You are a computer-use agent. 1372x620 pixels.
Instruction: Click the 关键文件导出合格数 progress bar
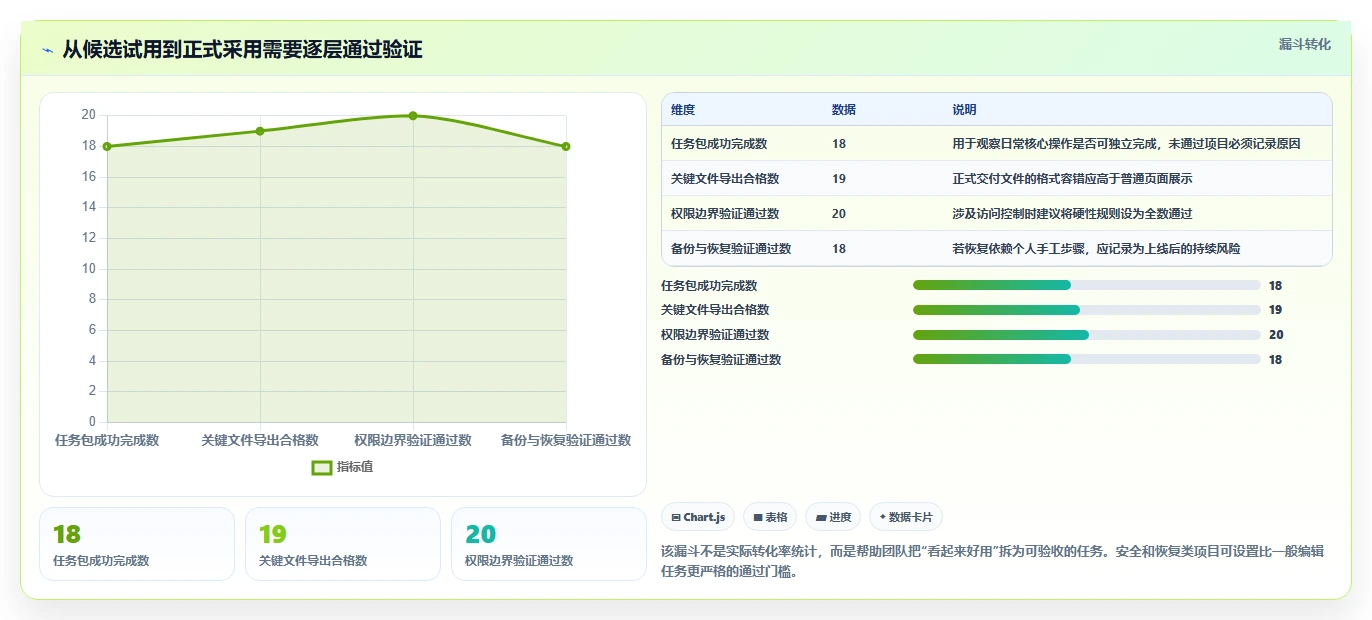(1087, 310)
